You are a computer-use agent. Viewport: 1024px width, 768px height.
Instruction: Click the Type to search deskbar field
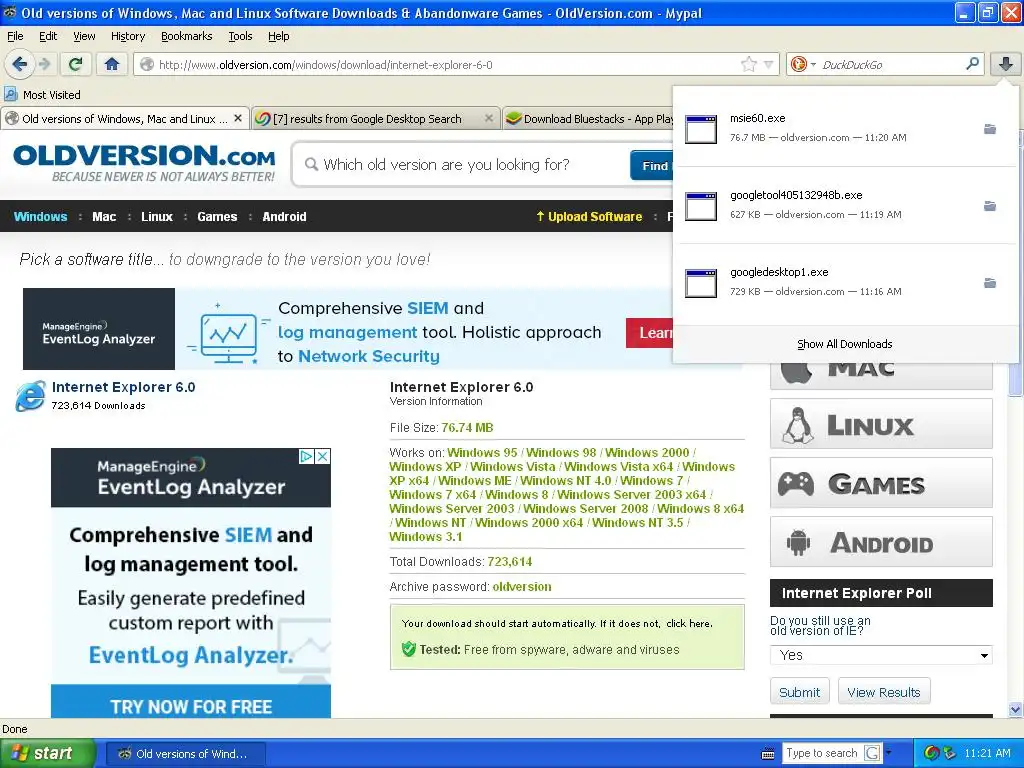pos(822,753)
